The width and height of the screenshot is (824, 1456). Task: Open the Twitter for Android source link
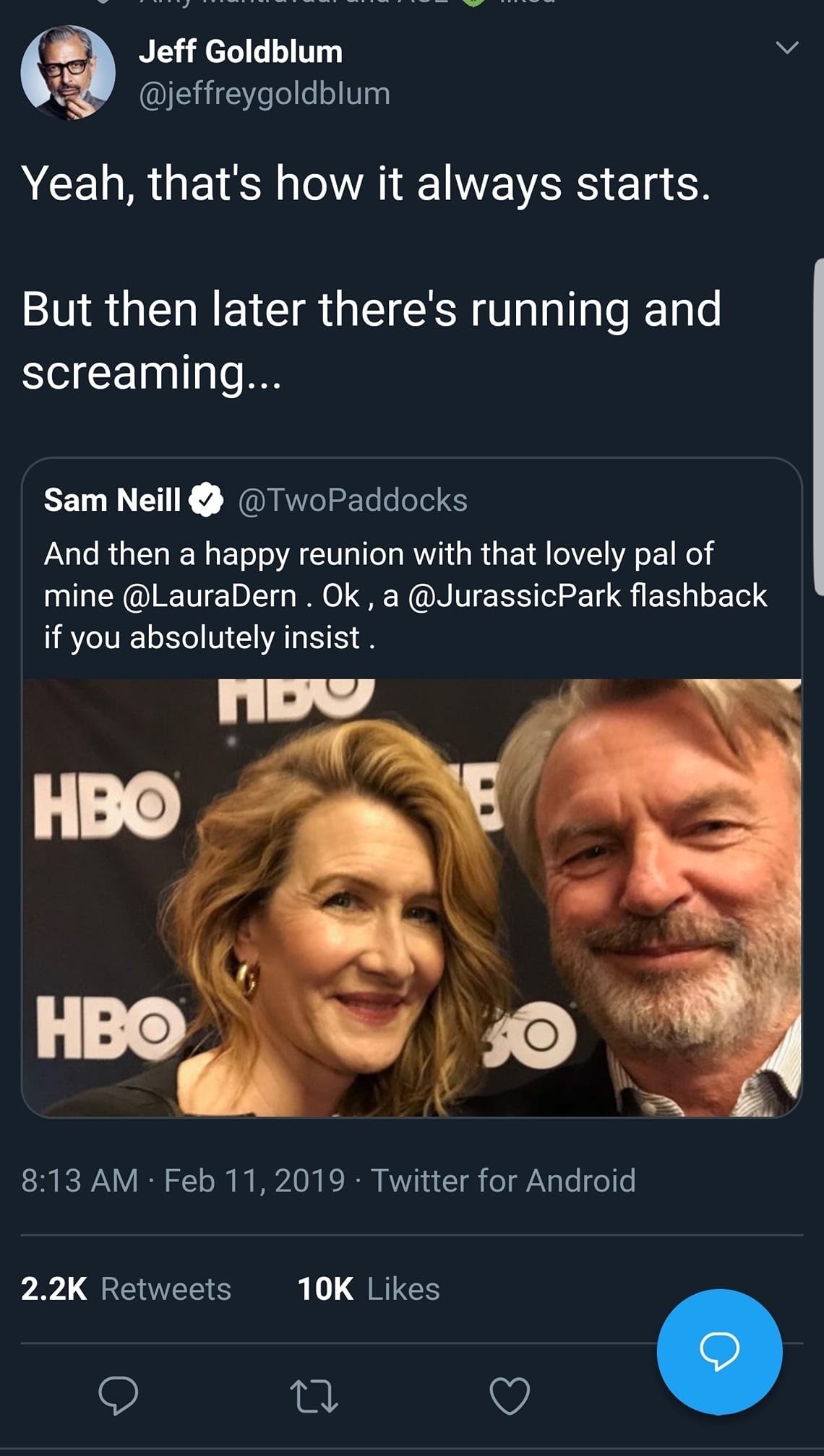tap(503, 1181)
